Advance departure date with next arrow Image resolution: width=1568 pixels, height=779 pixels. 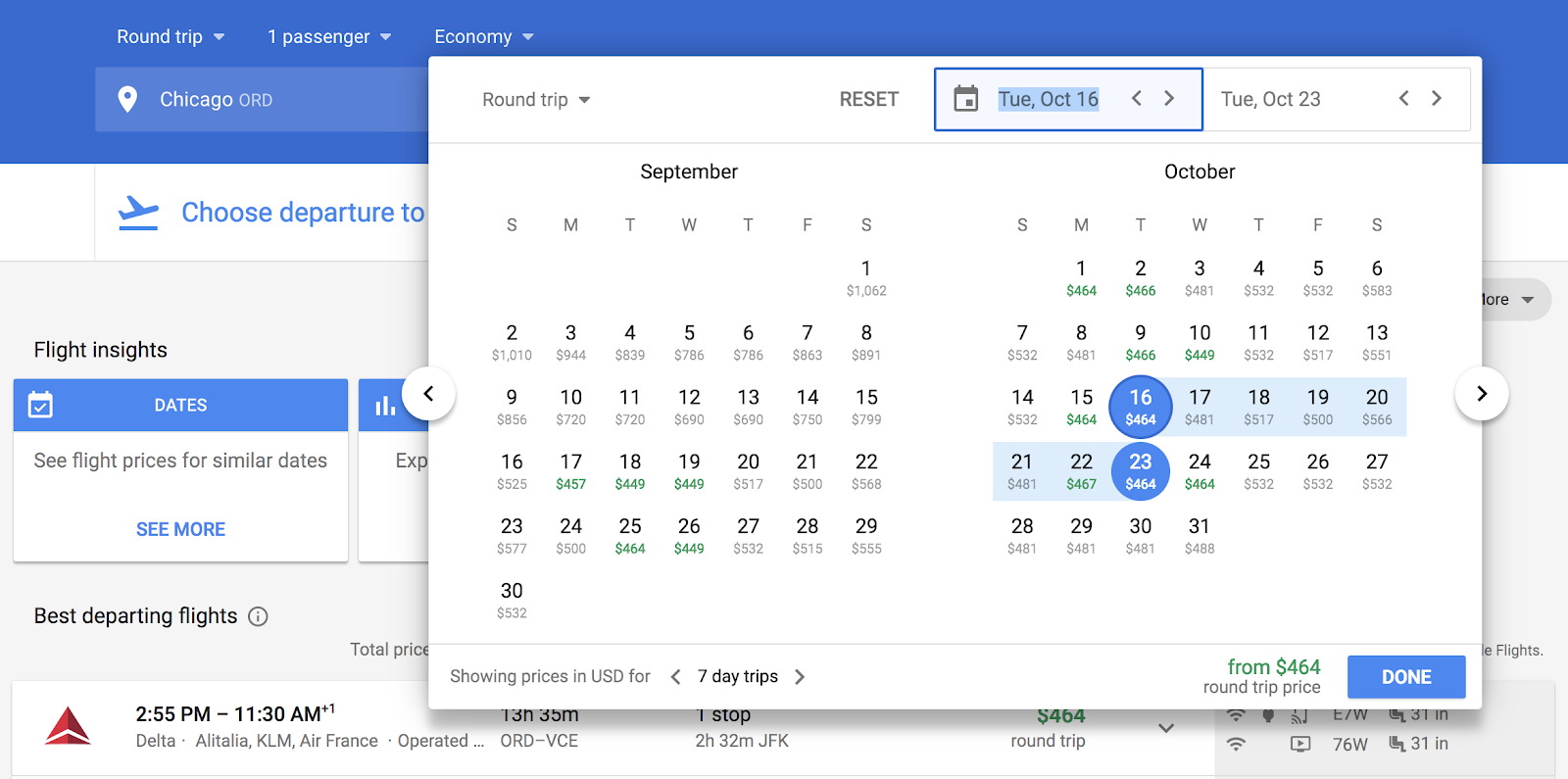click(1169, 98)
